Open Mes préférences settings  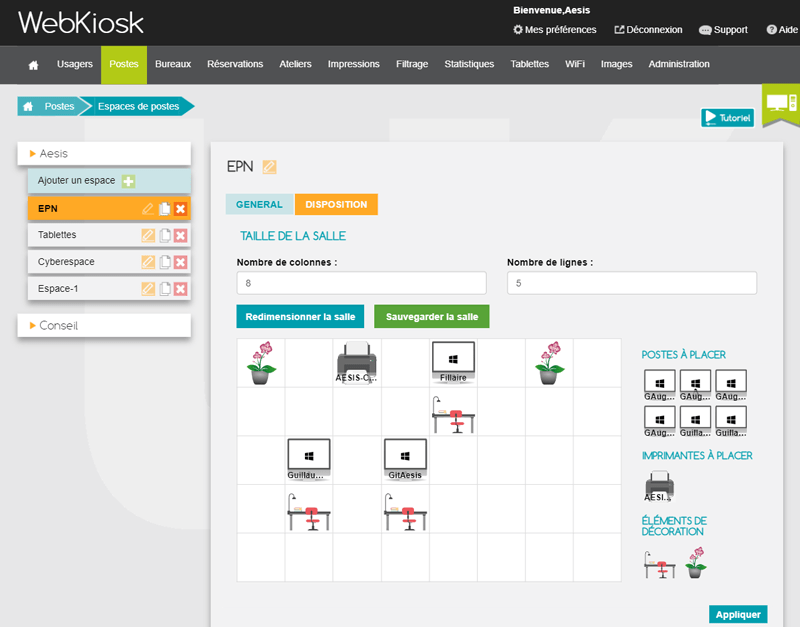(555, 30)
